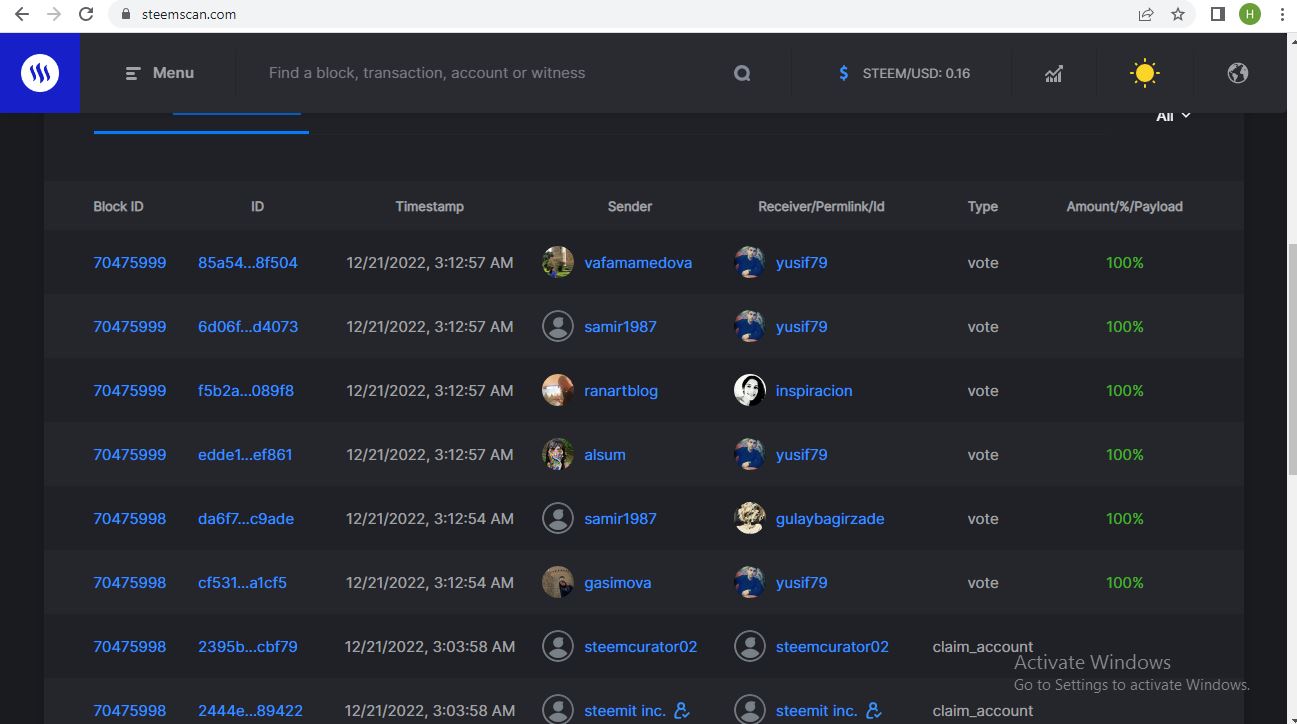The image size is (1297, 724).
Task: Open the Steem logo home icon
Action: pos(40,73)
